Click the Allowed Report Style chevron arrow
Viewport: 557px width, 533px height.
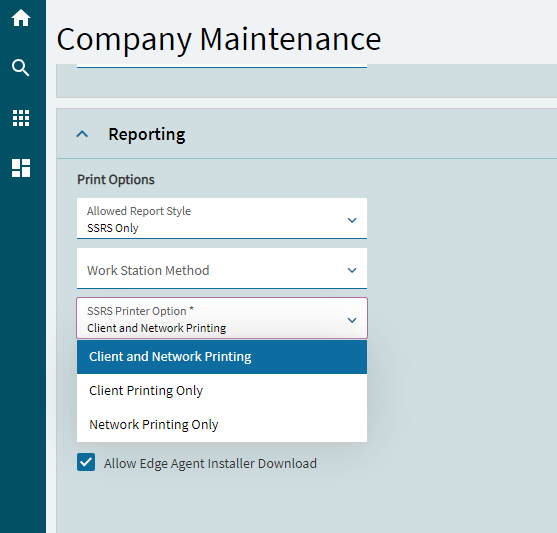pos(352,220)
